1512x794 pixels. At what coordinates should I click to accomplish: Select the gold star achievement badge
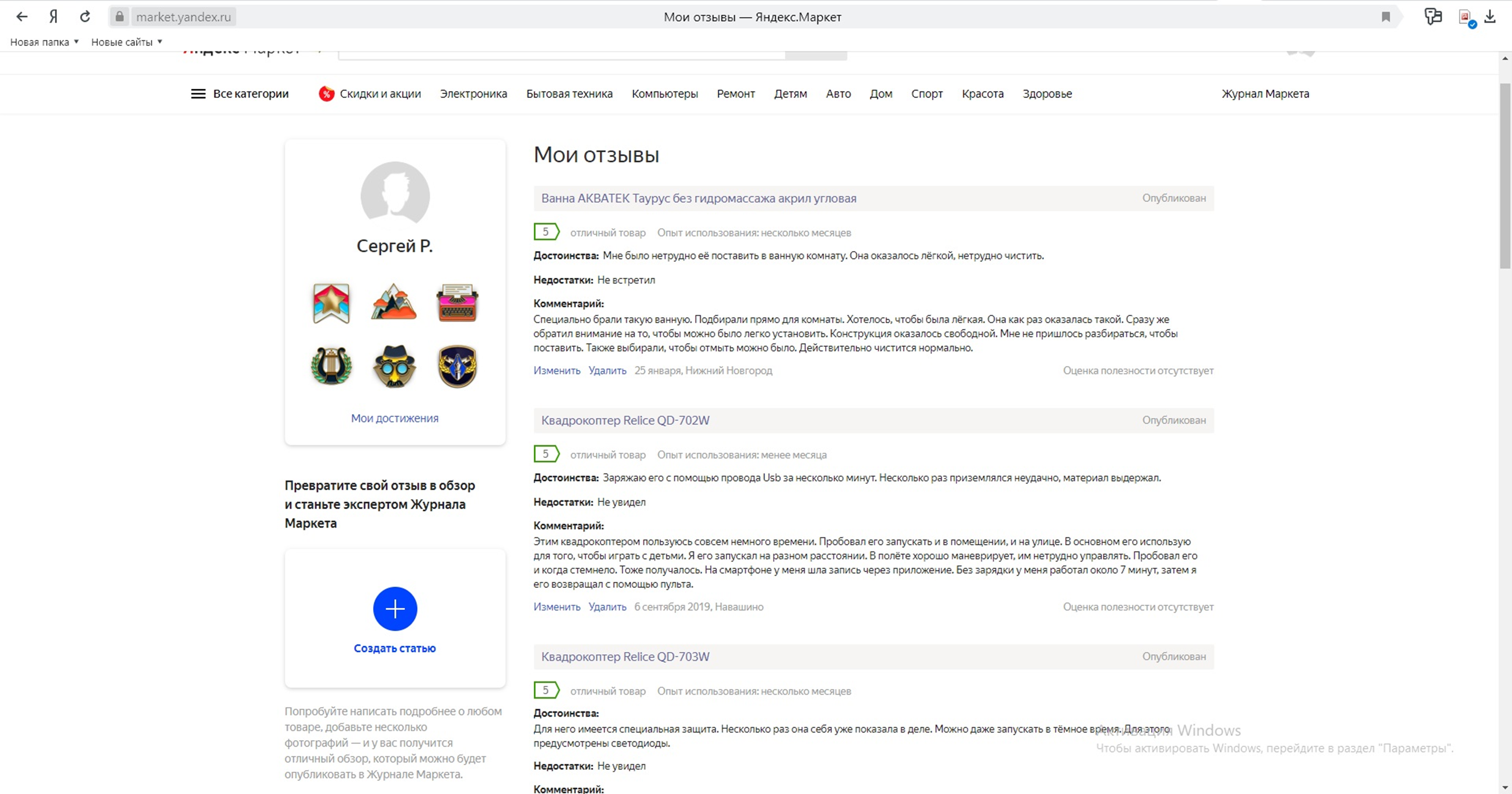click(332, 303)
